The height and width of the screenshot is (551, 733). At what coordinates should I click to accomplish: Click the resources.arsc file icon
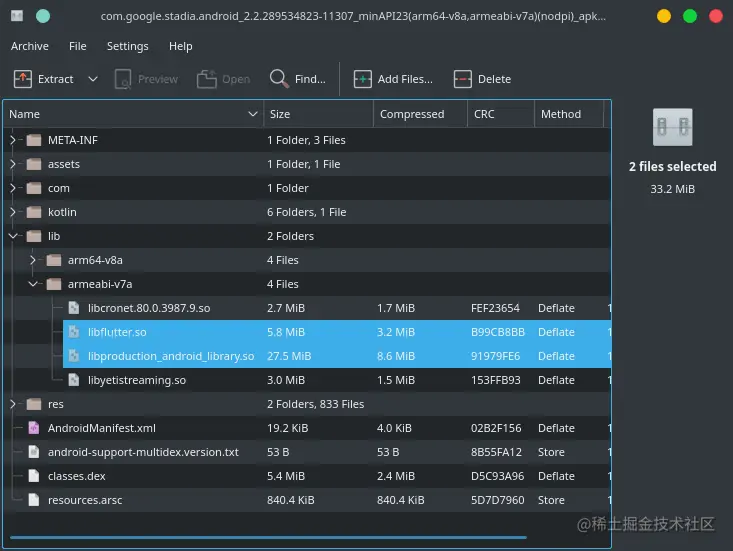pos(34,500)
